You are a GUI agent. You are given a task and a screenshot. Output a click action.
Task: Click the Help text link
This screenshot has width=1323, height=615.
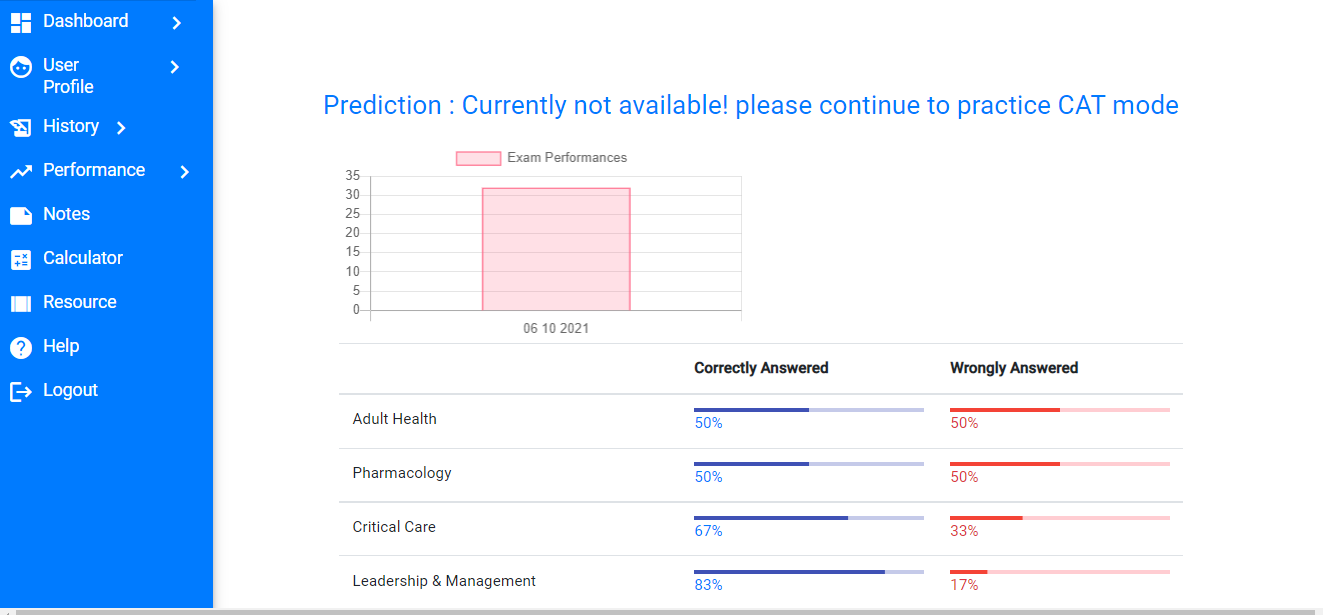tap(61, 346)
